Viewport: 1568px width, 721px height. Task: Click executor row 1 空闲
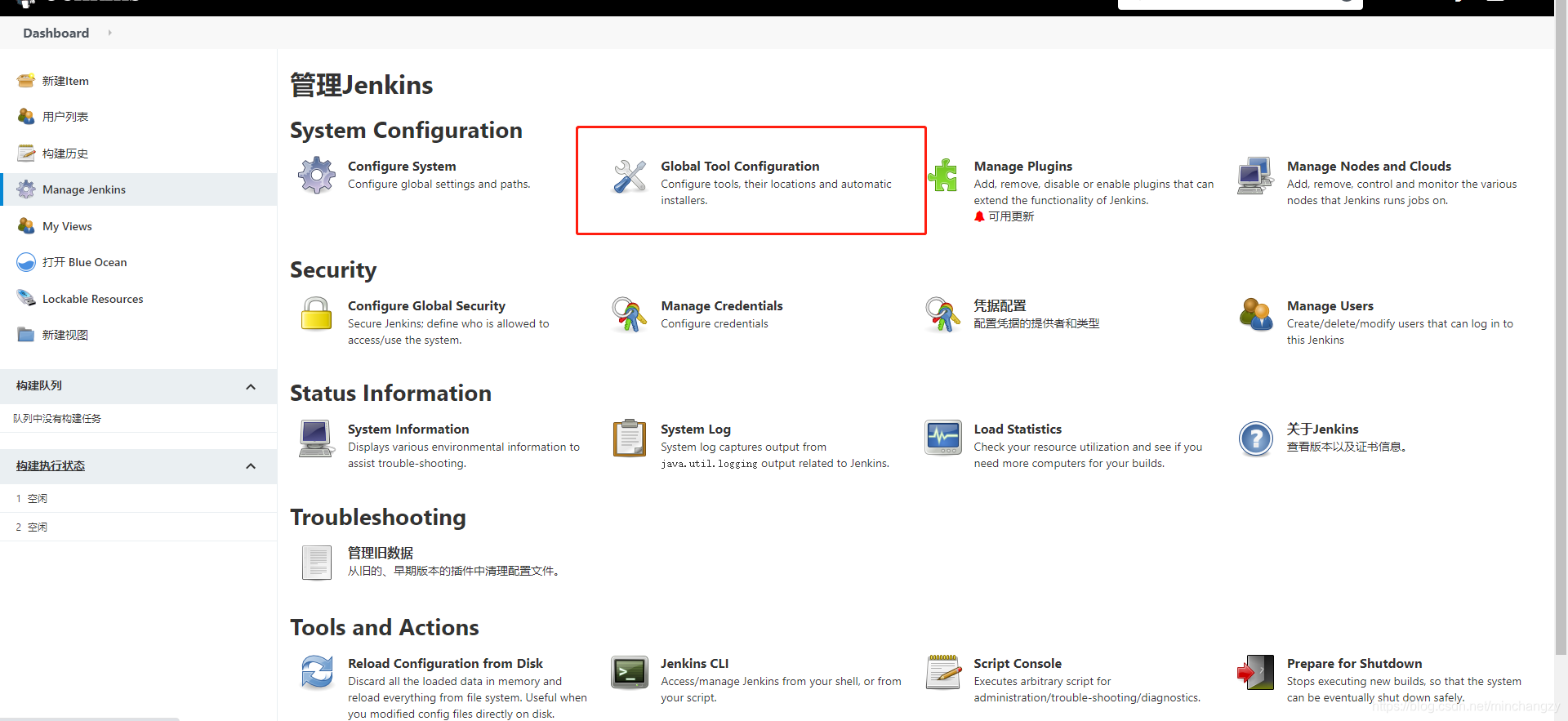coord(139,498)
